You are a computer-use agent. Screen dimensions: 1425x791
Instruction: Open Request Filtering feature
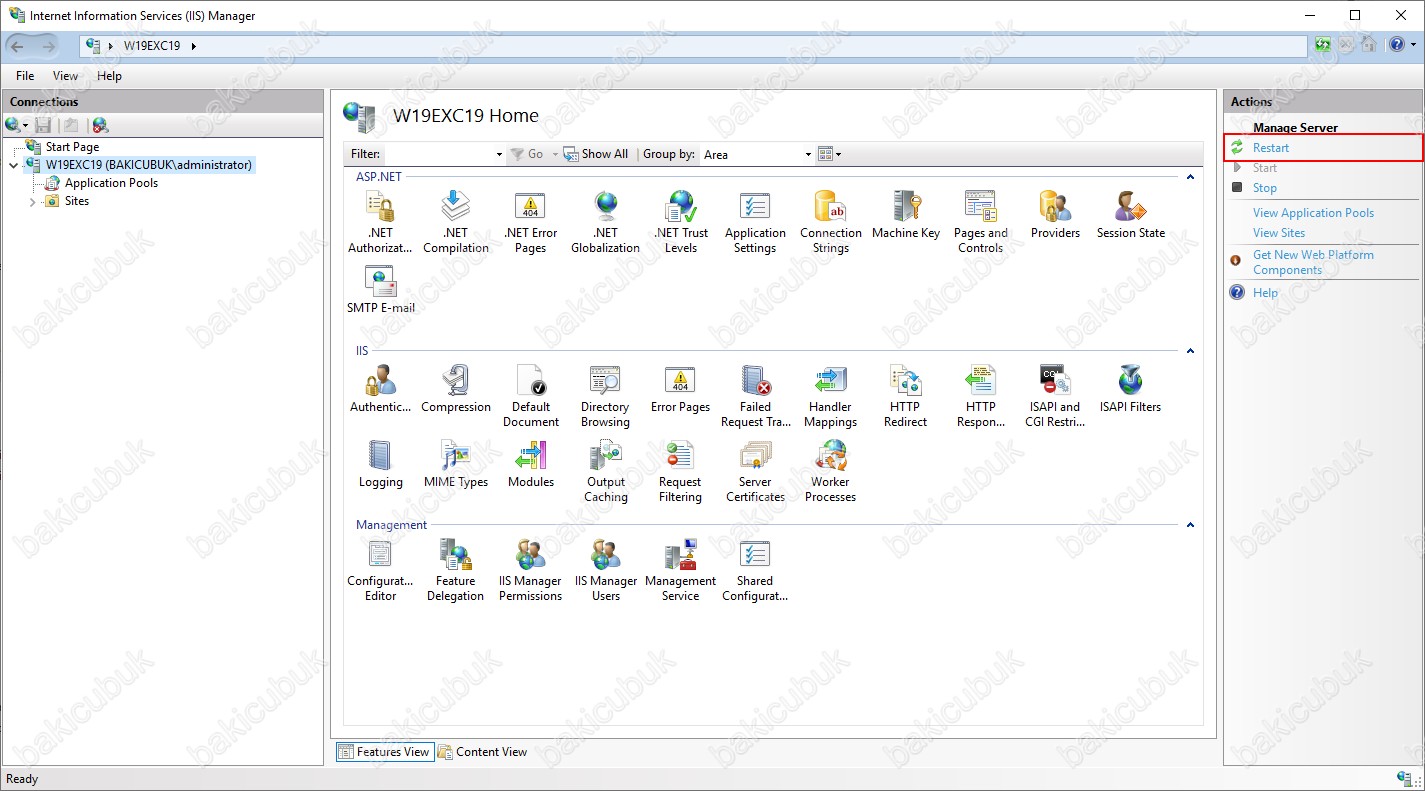[x=680, y=471]
